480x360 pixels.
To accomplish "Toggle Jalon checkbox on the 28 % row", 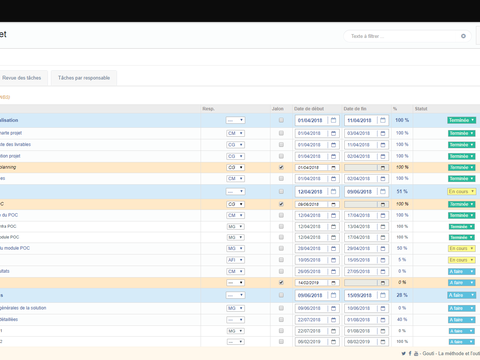I will (281, 295).
